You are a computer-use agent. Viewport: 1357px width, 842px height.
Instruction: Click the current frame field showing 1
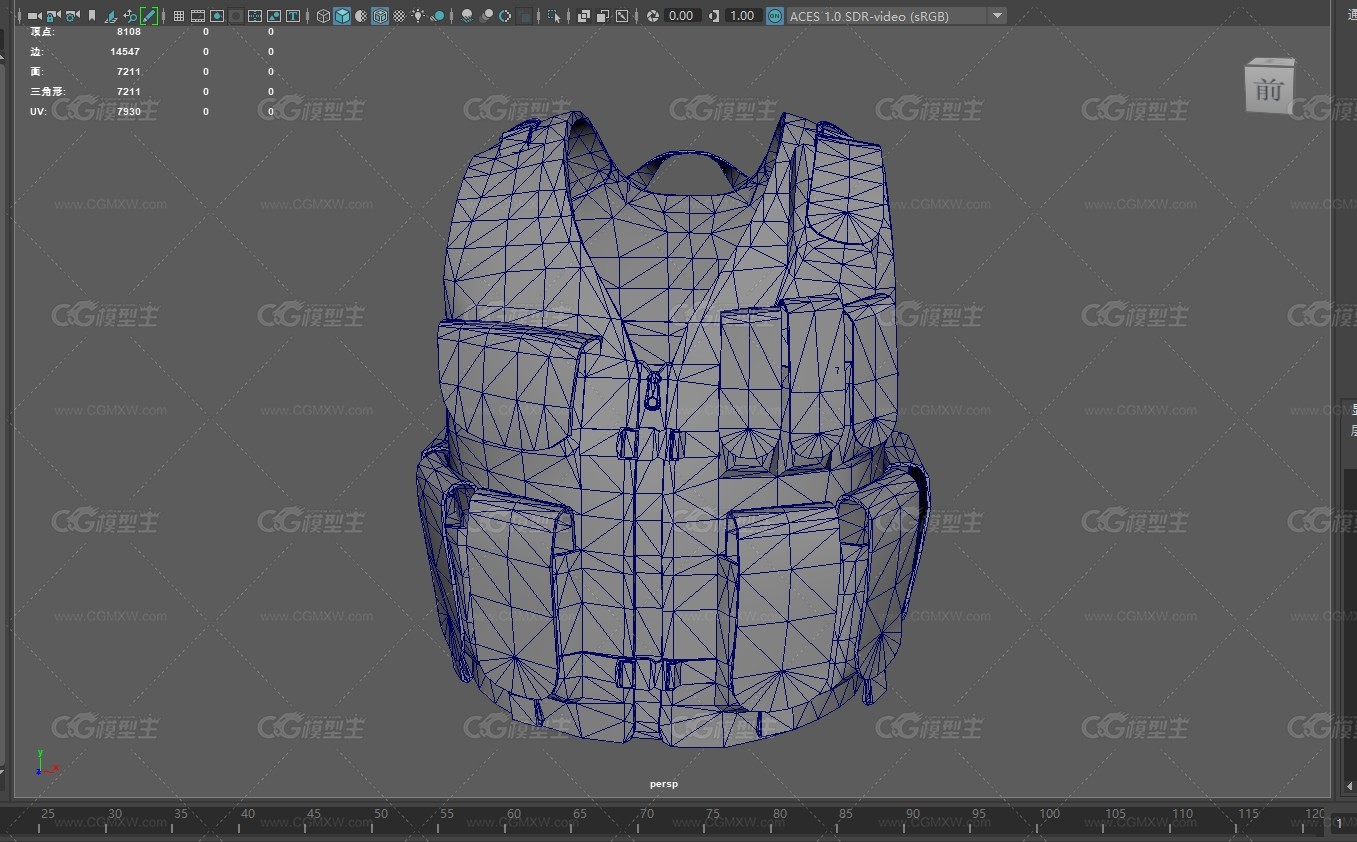pos(1345,823)
